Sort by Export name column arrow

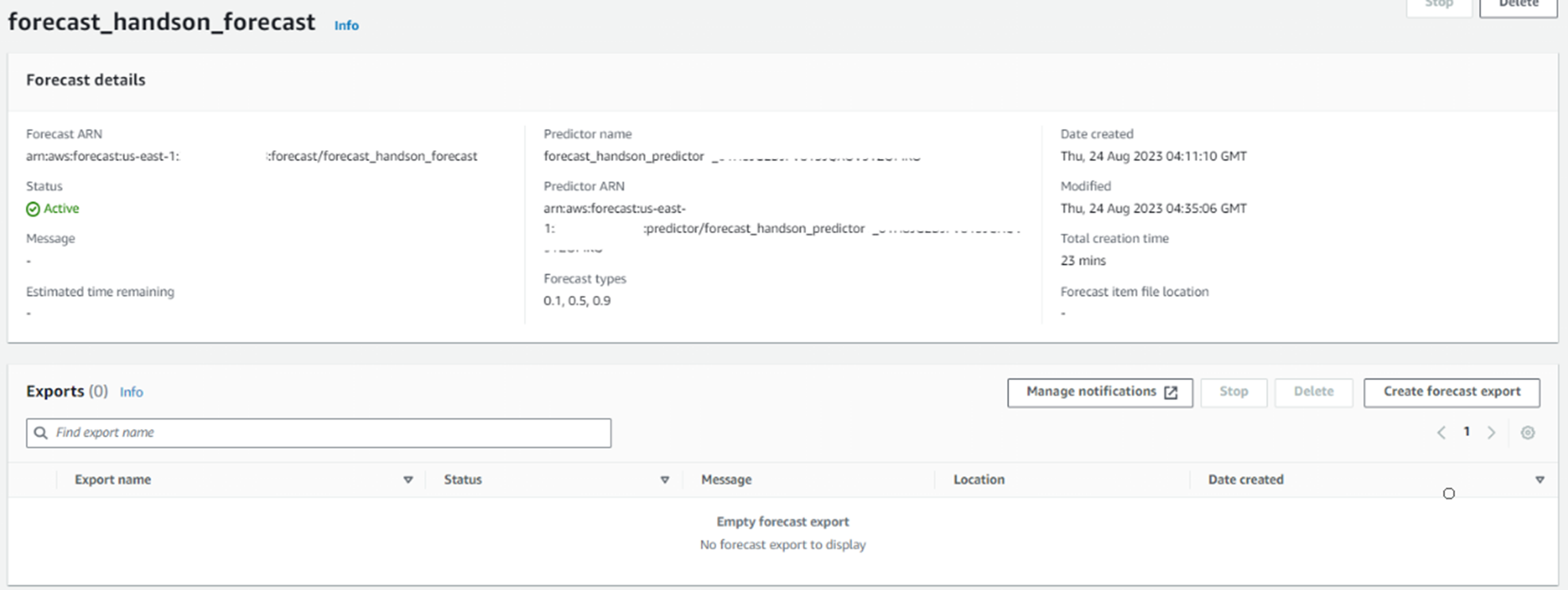pyautogui.click(x=408, y=480)
